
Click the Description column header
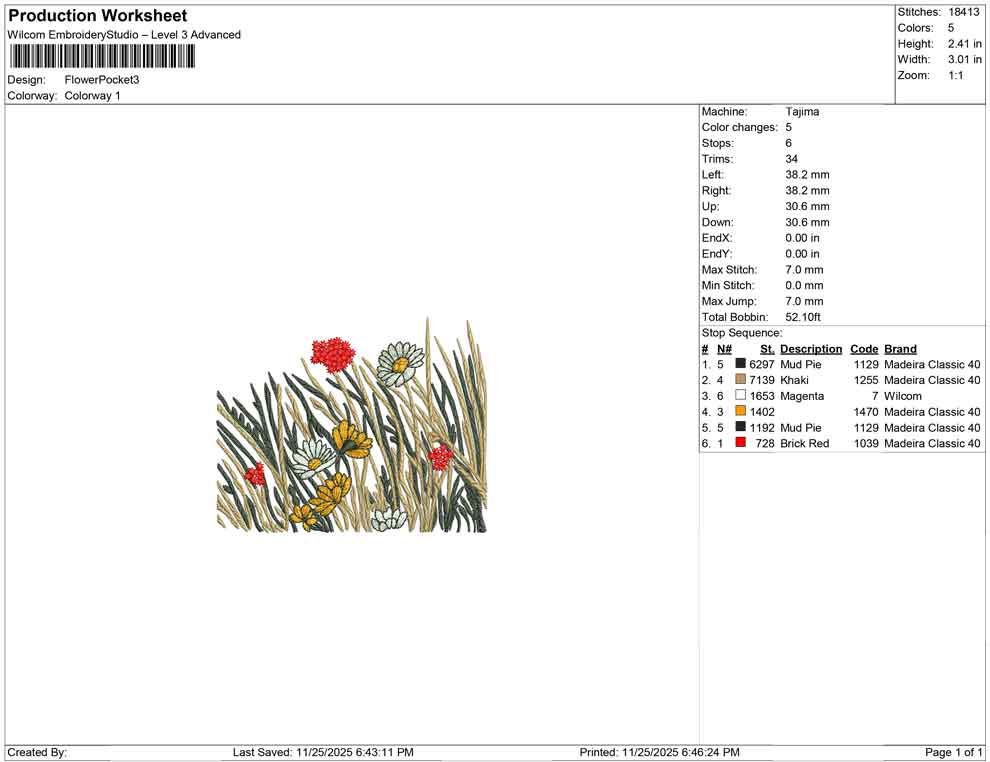(811, 349)
